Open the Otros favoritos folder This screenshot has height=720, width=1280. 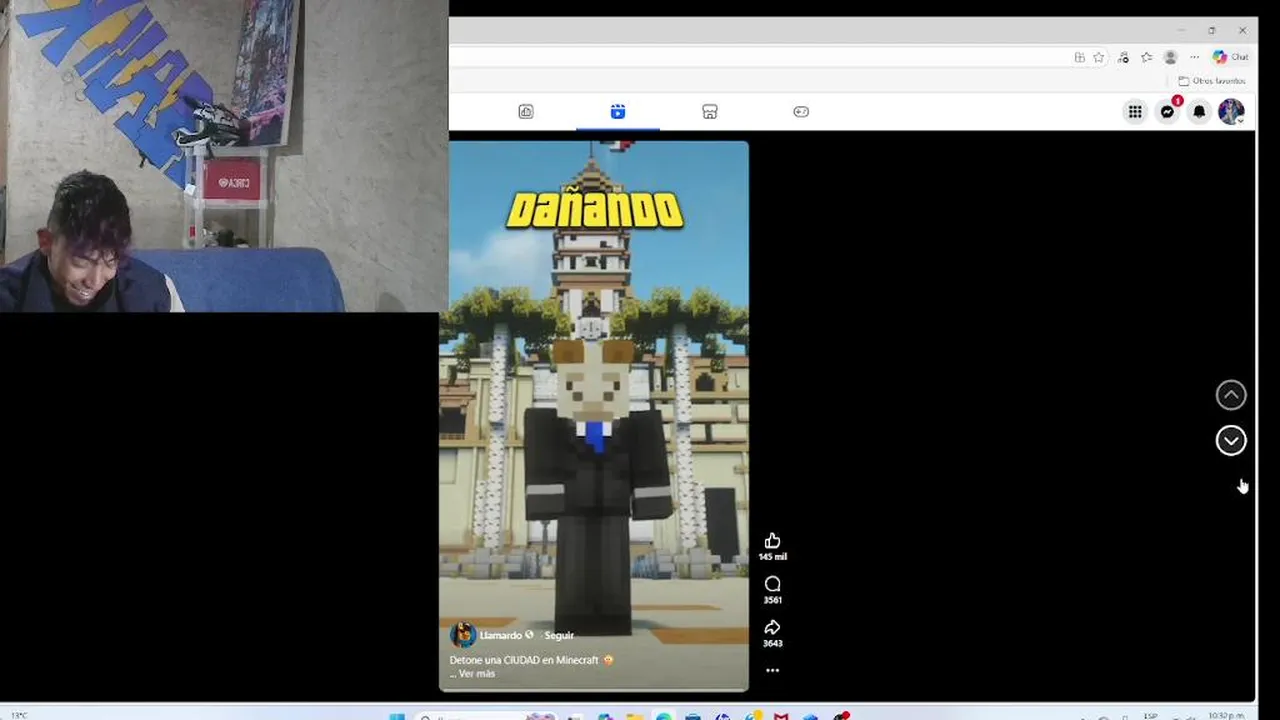pos(1212,81)
